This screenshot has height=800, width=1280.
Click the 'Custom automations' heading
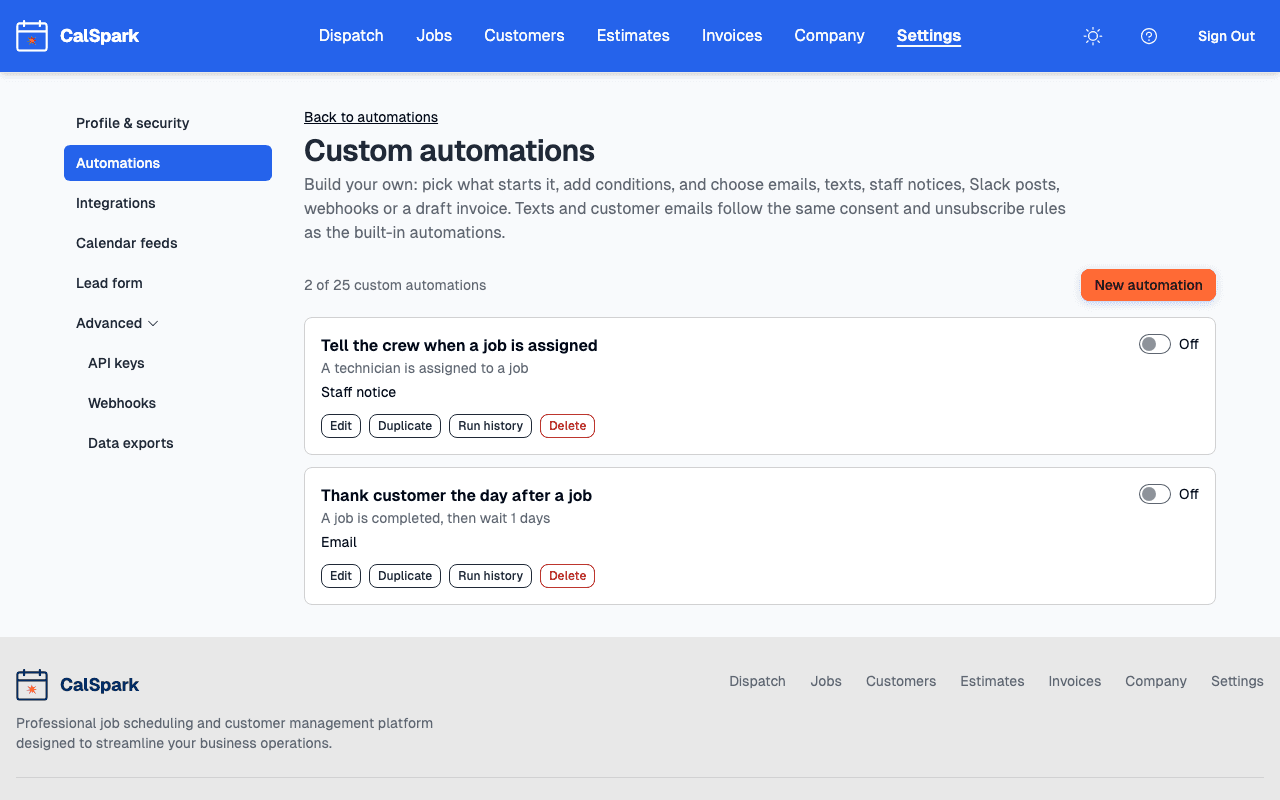[449, 151]
